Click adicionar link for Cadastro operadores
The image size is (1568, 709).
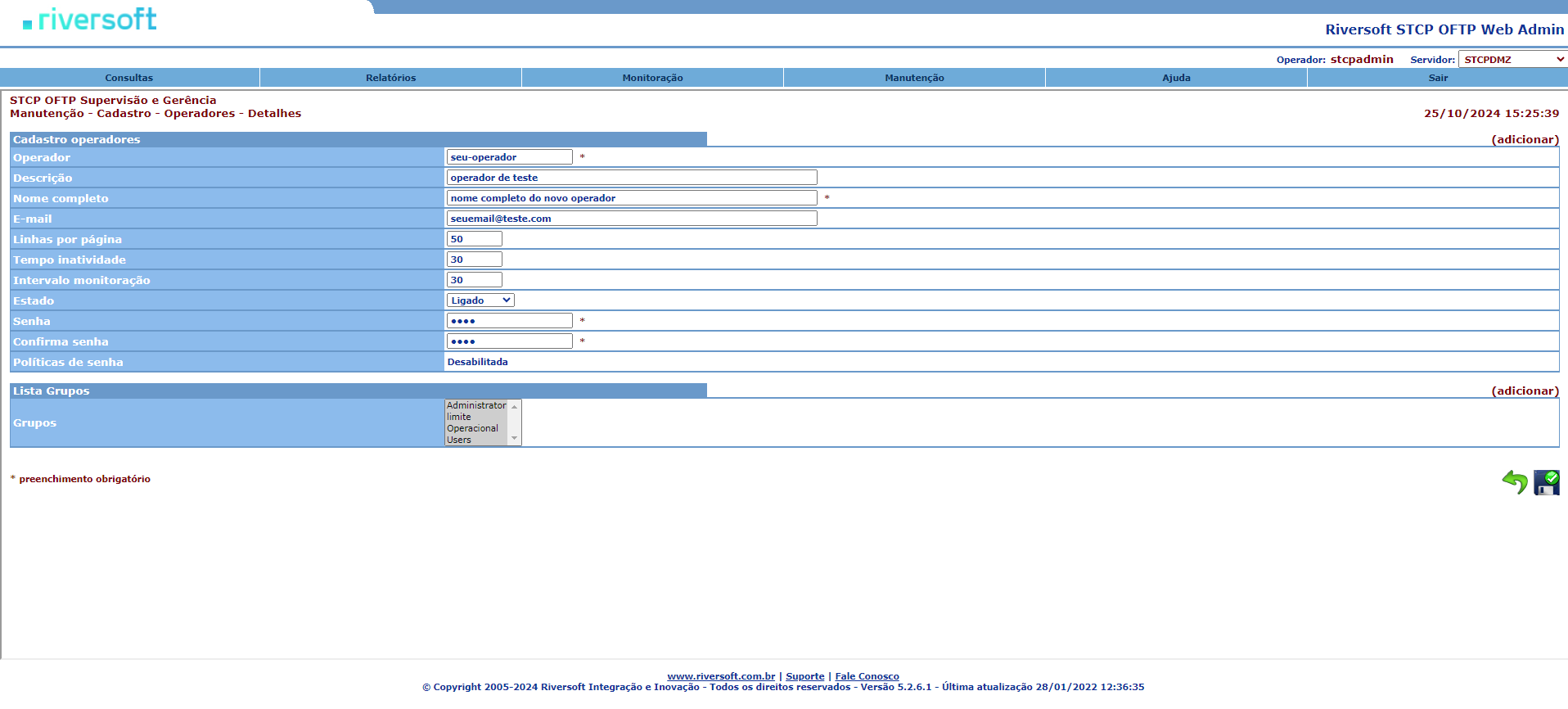click(1525, 139)
